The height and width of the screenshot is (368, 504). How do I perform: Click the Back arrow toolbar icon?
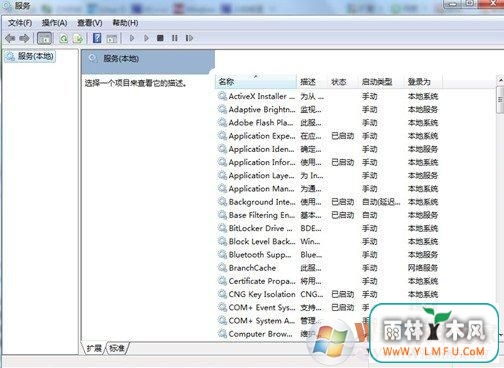[10, 38]
